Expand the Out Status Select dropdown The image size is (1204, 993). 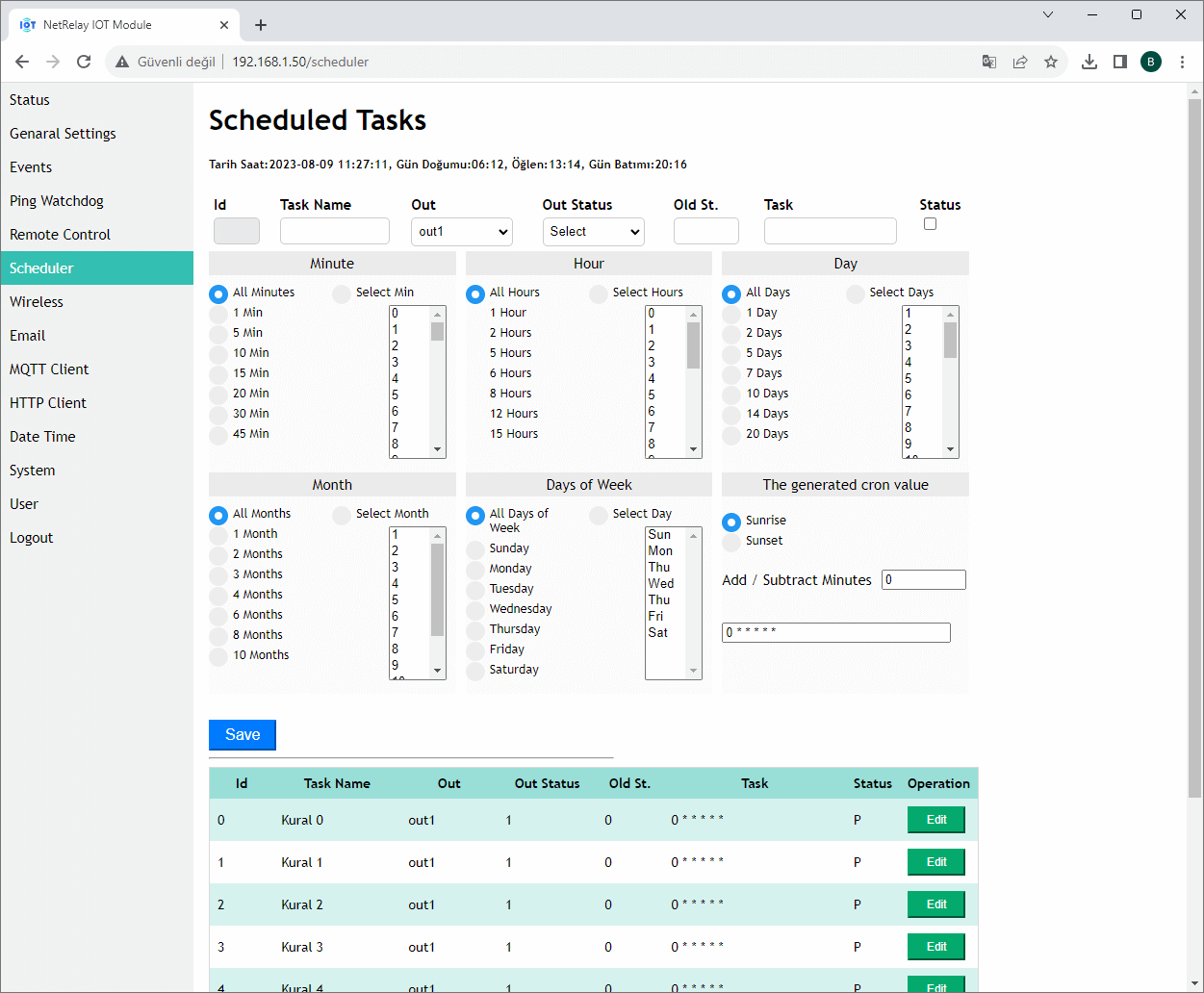click(593, 232)
